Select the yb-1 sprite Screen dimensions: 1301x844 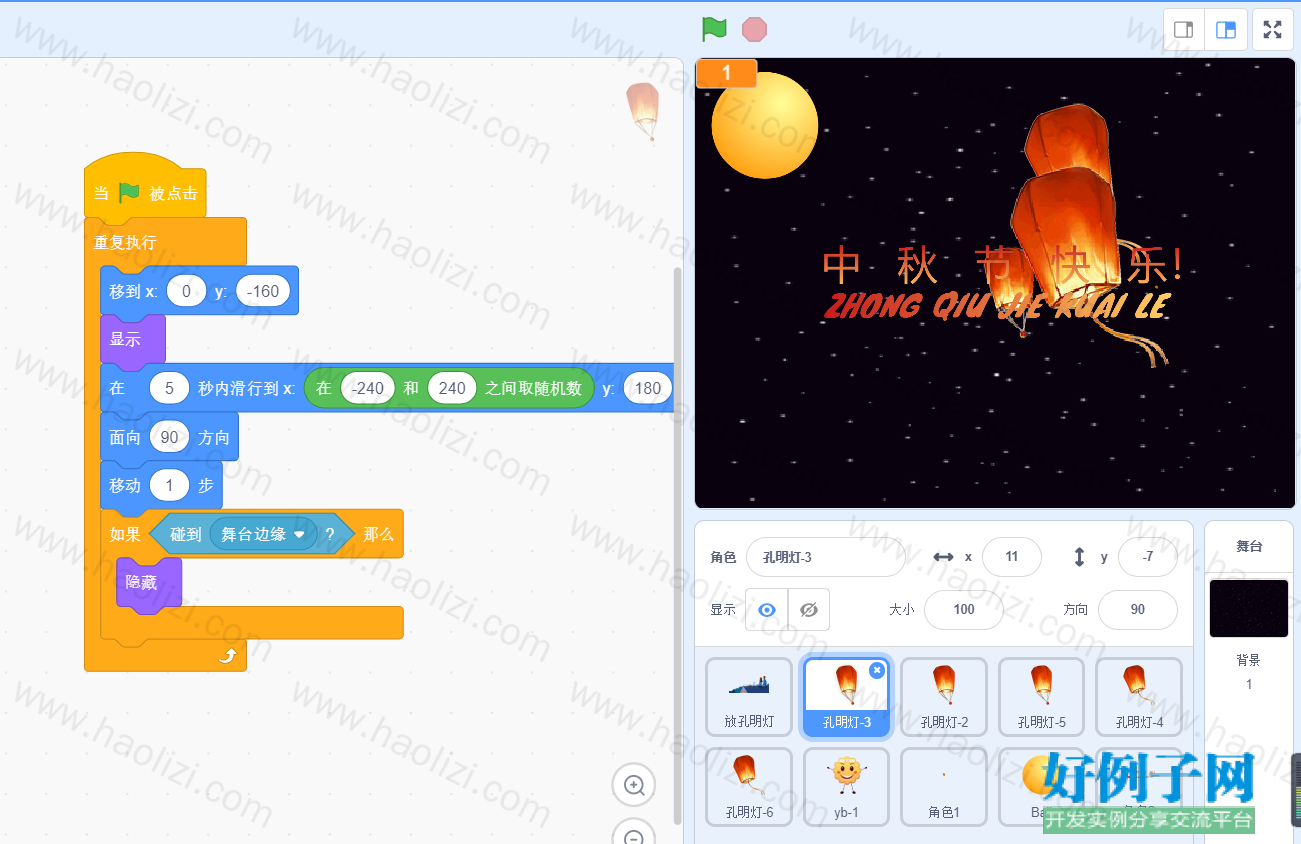click(x=847, y=787)
